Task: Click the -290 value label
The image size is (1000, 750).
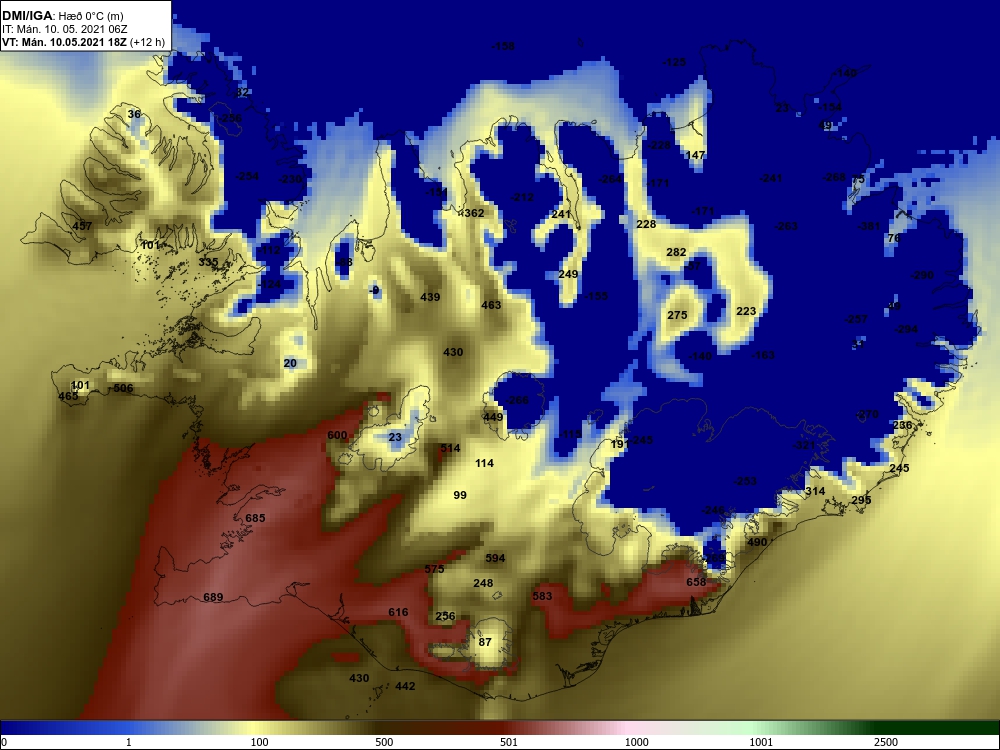Action: pos(922,275)
